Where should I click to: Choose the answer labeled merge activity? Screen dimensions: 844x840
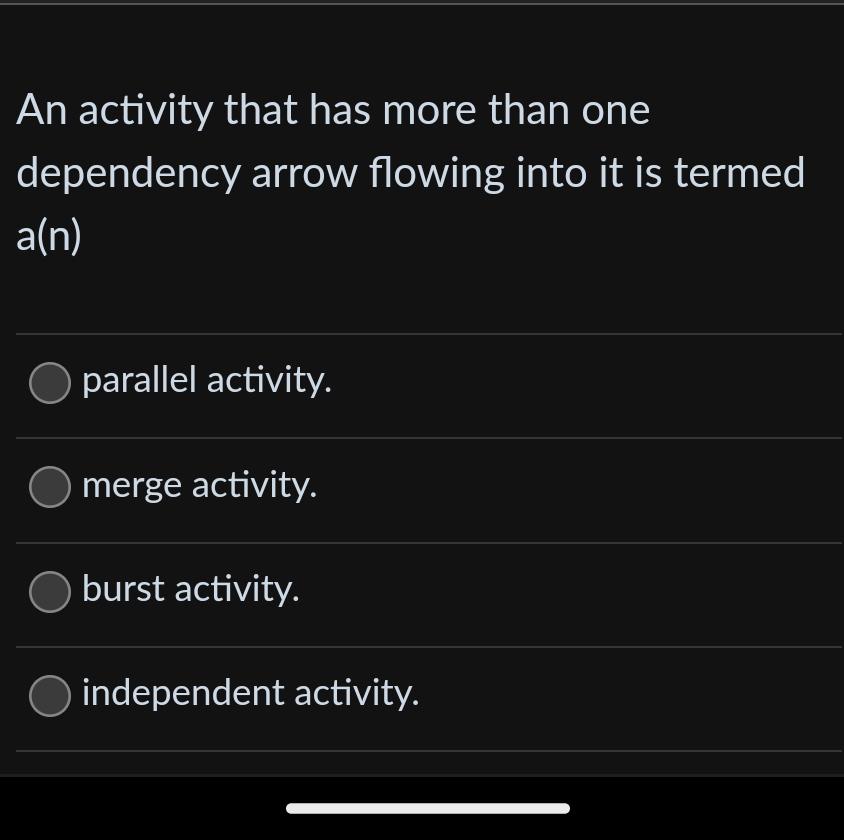coord(199,486)
